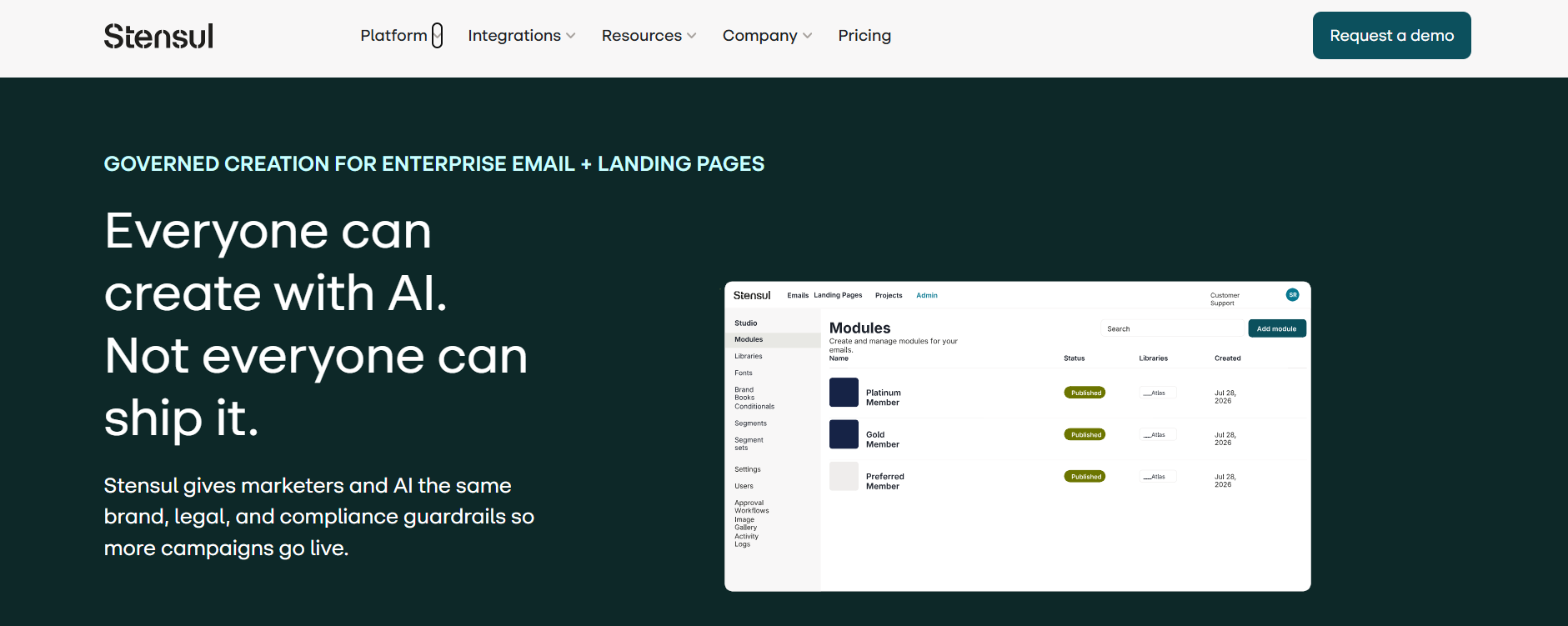
Task: Select Segments in the preview sidebar
Action: 750,423
